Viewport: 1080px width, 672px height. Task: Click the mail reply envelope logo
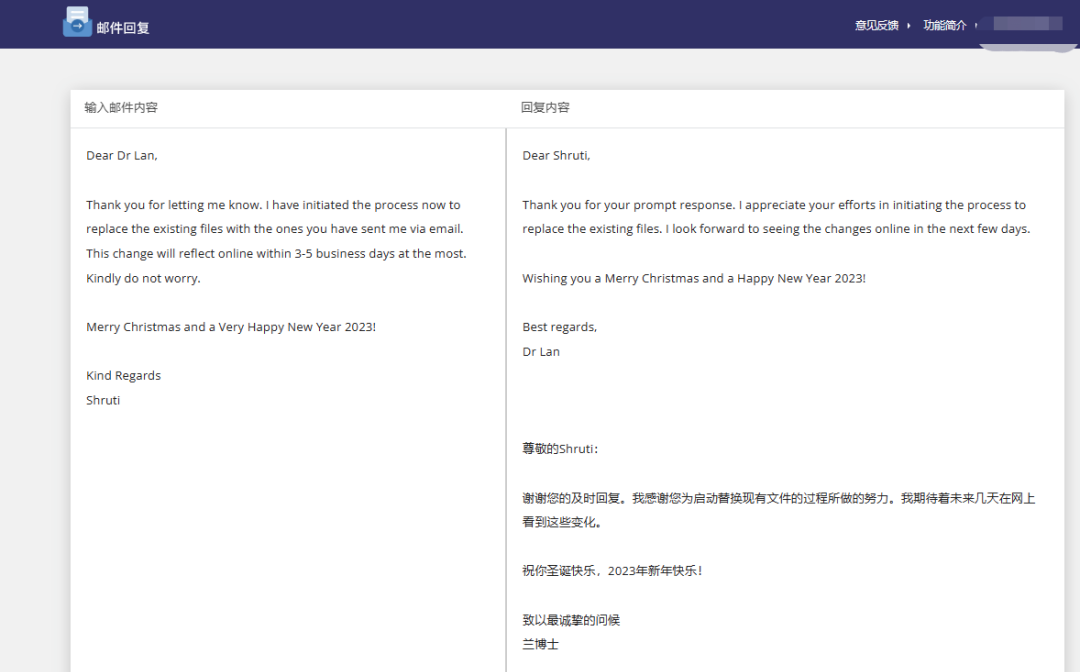[77, 22]
